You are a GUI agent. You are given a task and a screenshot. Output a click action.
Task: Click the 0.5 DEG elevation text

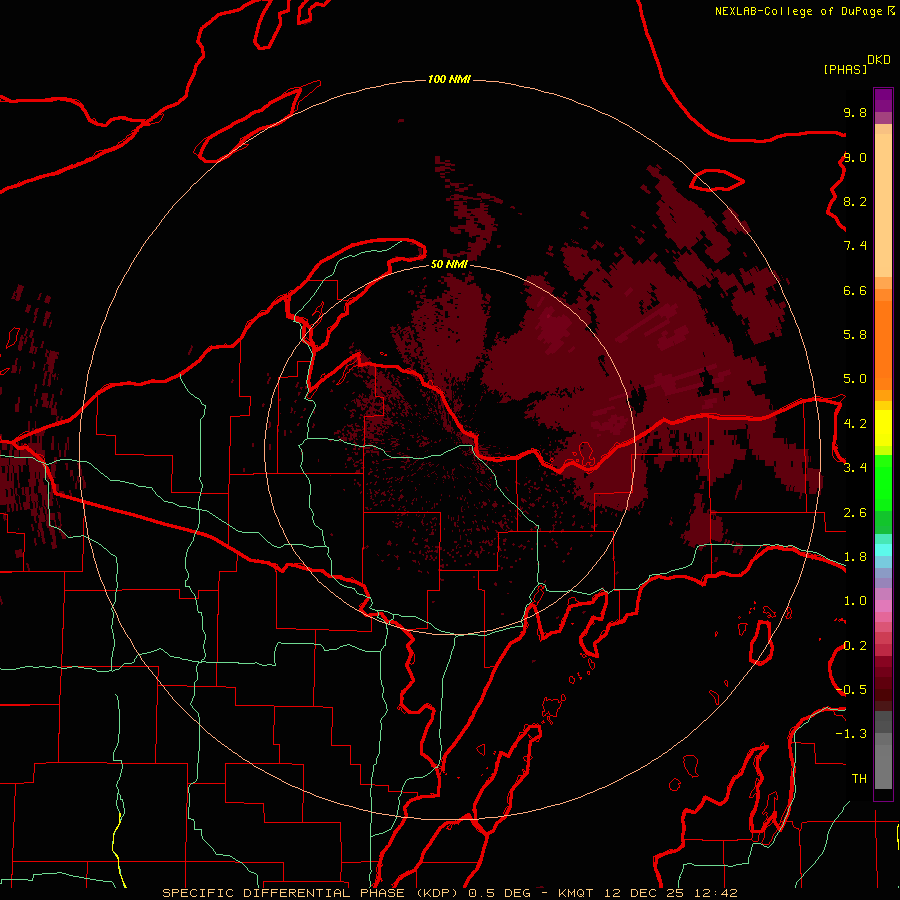click(499, 893)
